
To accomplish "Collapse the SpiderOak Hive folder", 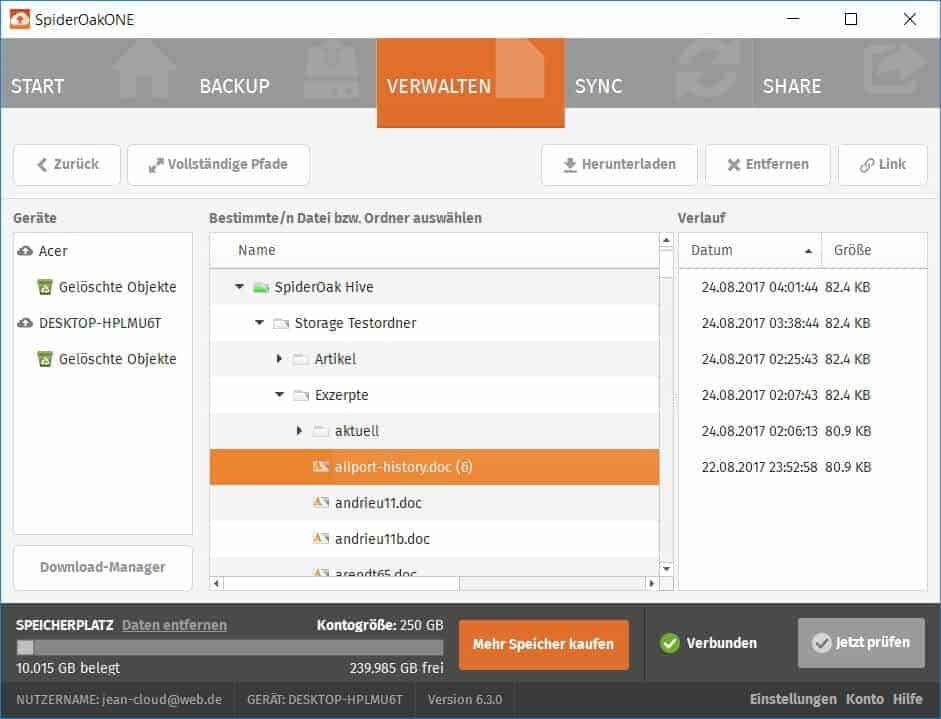I will pyautogui.click(x=239, y=287).
